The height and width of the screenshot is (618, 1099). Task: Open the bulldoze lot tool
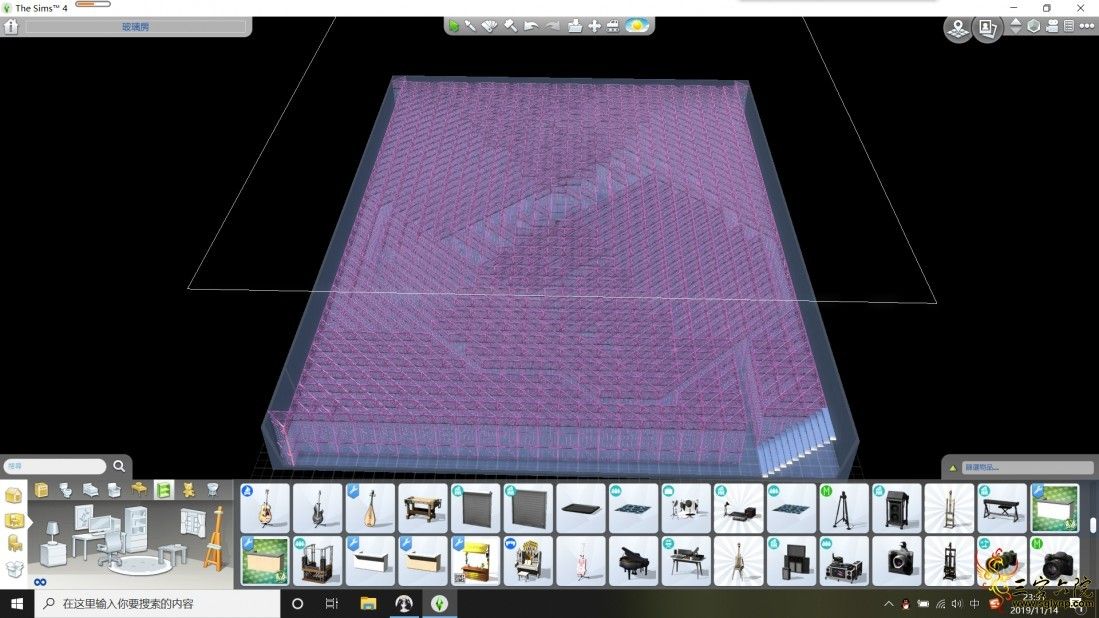[x=613, y=26]
